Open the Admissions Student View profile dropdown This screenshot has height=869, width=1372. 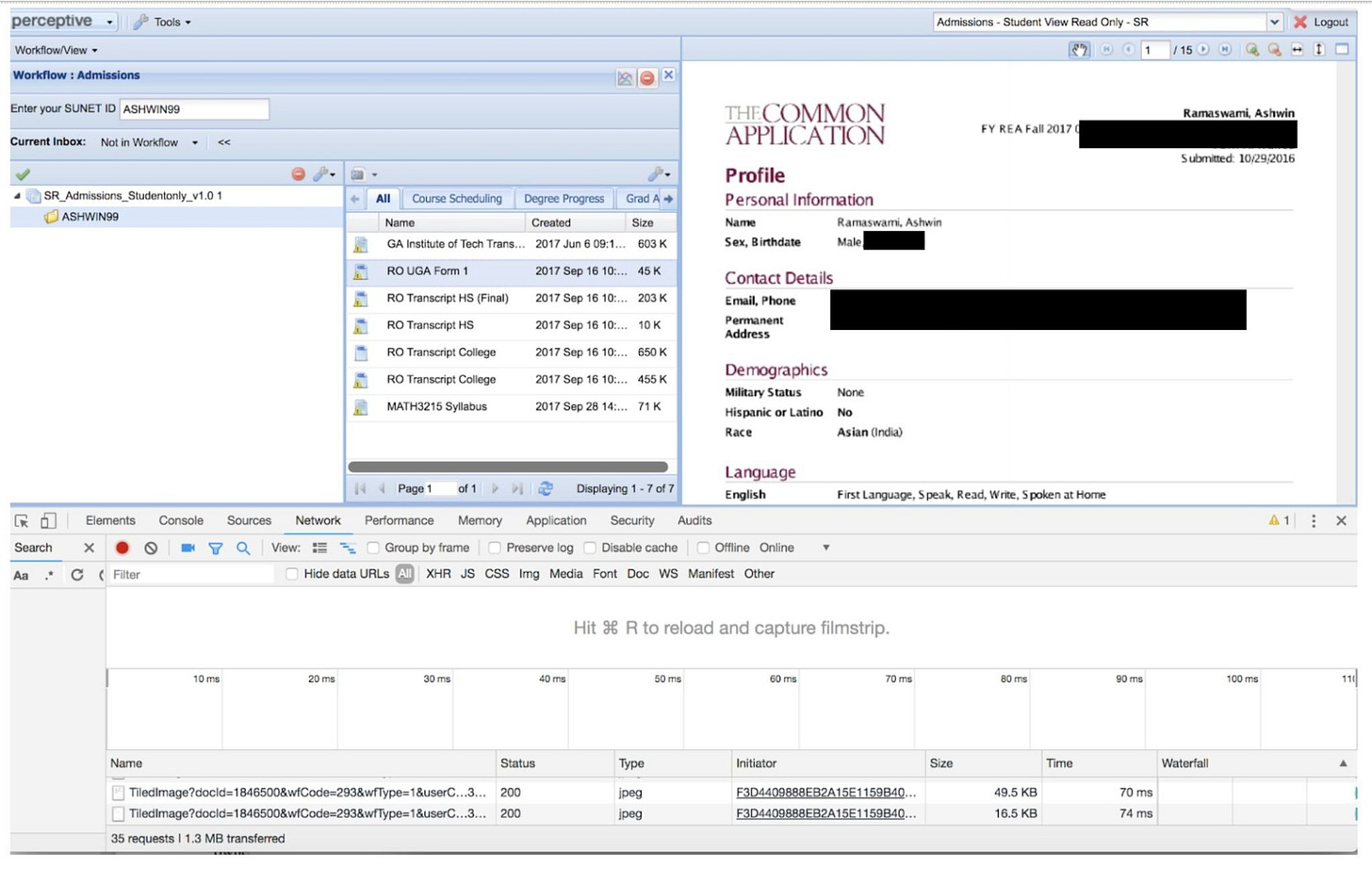(x=1275, y=22)
